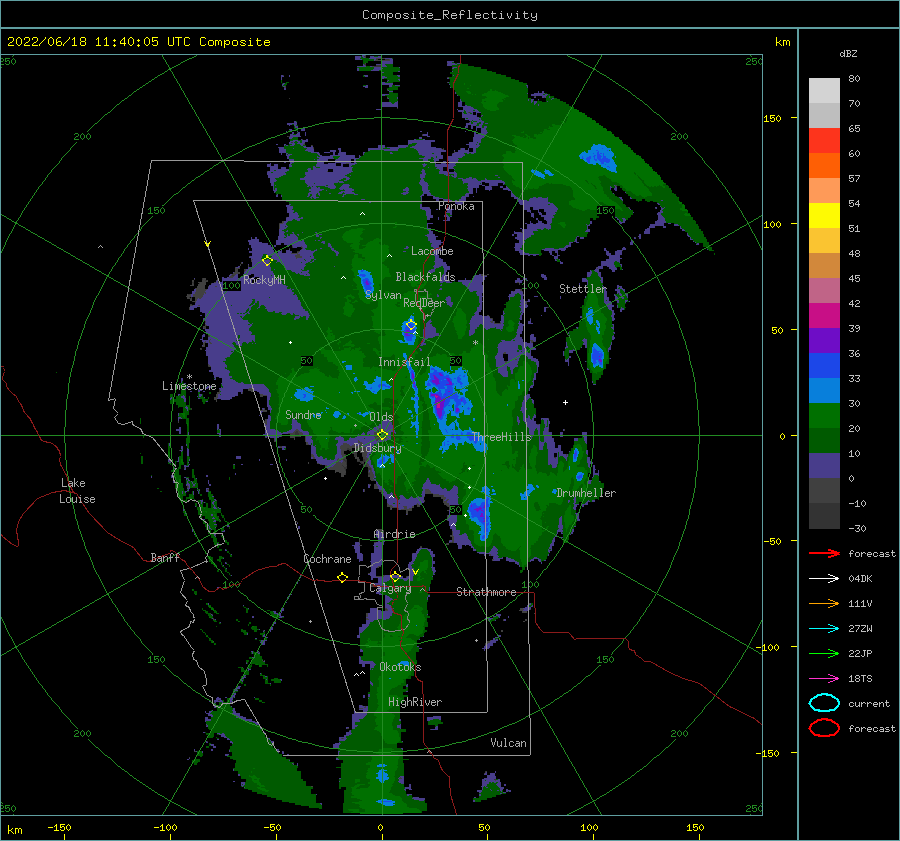Select the orange 111V arrow legend icon
Screen dimensions: 900x841
824,603
